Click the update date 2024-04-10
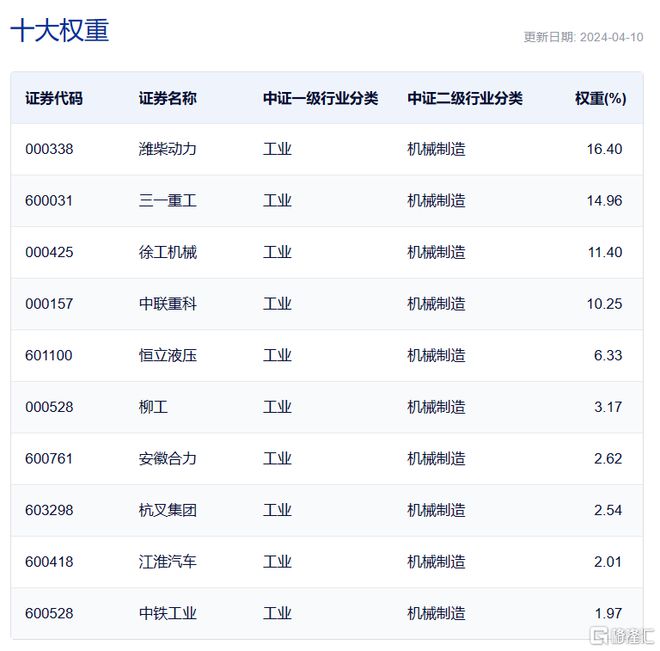The width and height of the screenshot is (660, 651). [611, 37]
